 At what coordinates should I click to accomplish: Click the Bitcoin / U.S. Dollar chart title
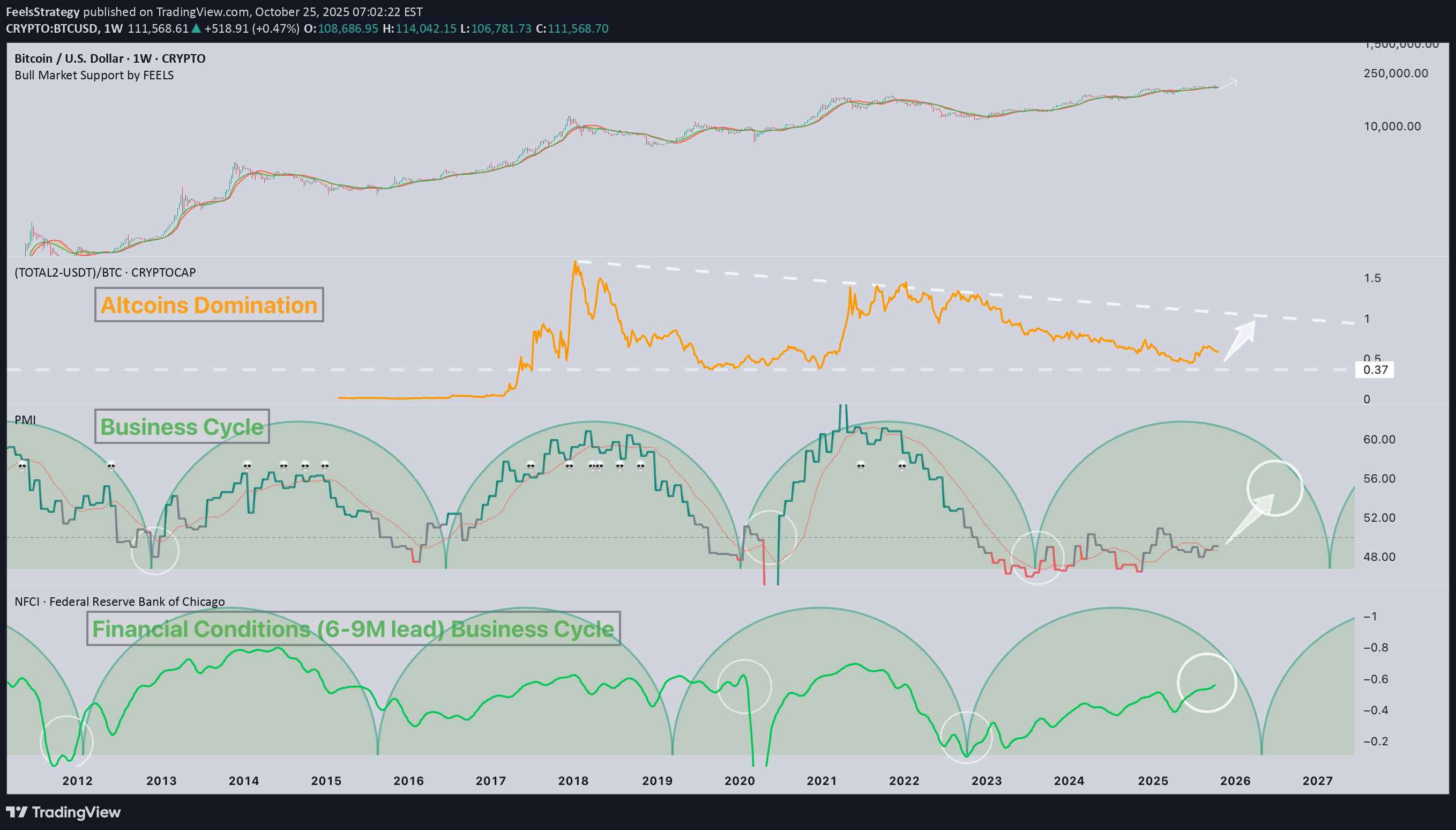click(109, 57)
